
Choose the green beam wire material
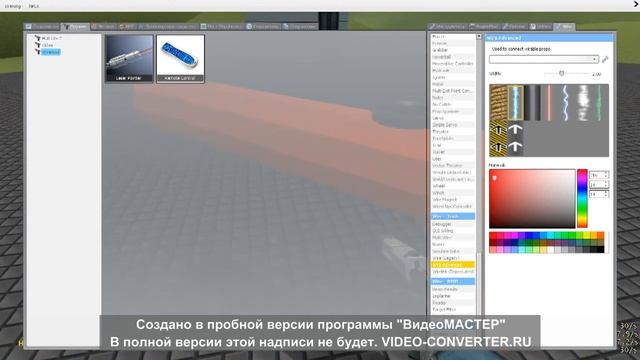(599, 102)
